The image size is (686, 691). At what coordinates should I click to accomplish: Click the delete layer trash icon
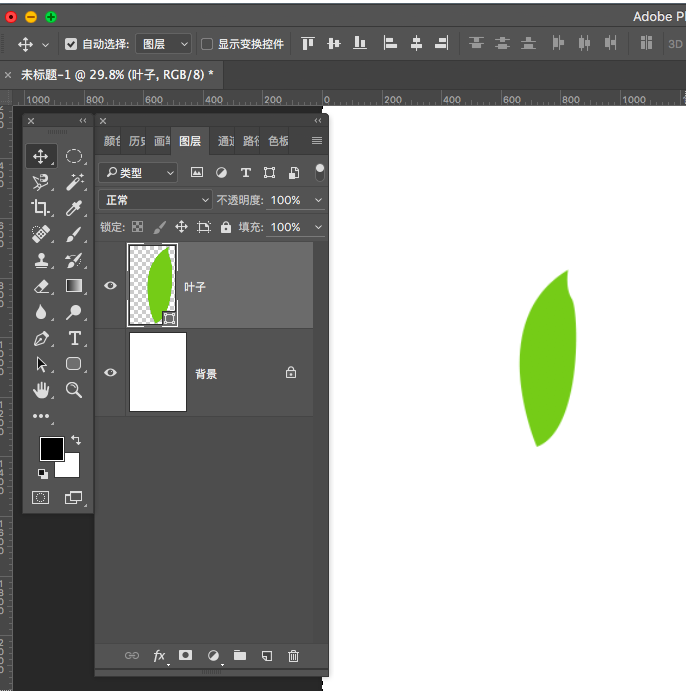click(293, 656)
